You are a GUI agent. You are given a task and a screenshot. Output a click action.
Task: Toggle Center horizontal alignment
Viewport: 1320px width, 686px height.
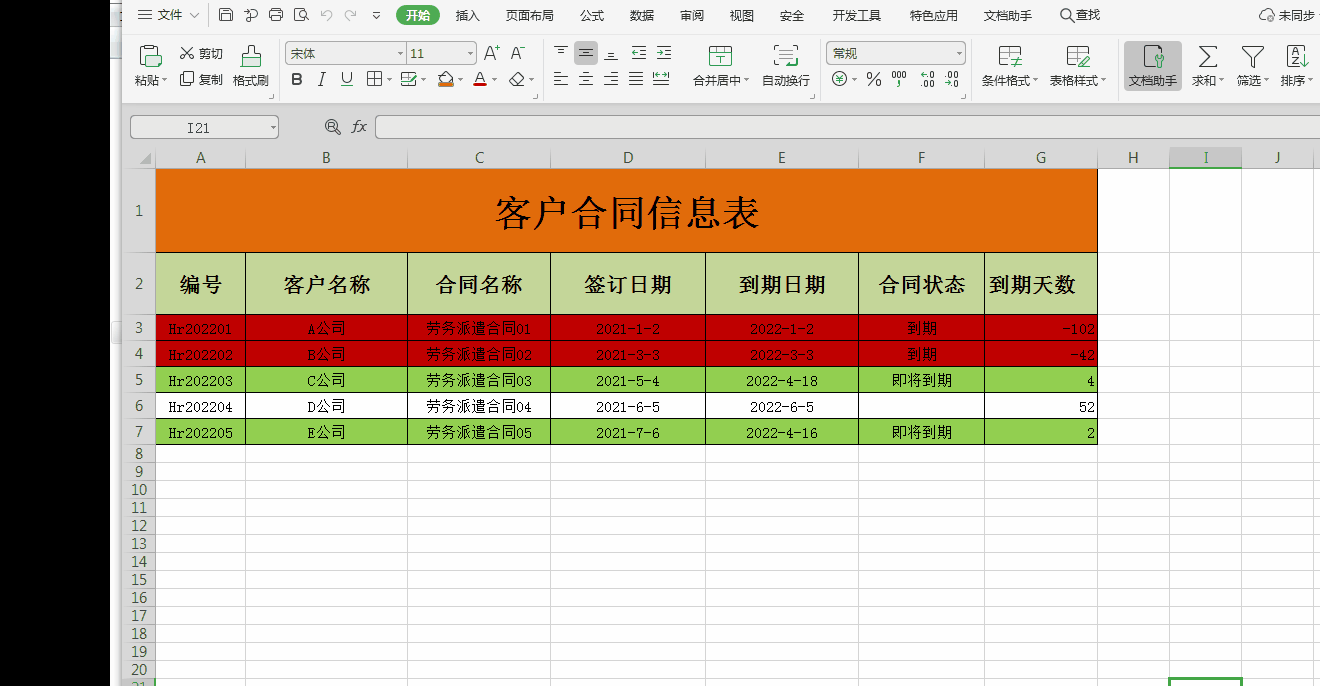586,79
